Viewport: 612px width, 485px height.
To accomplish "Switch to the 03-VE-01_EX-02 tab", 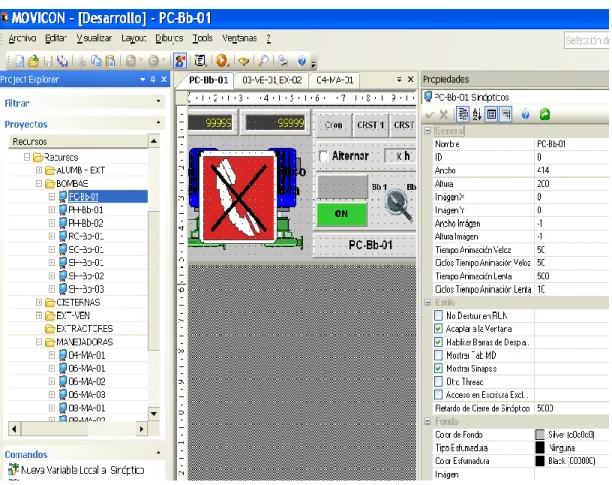I will click(x=272, y=80).
